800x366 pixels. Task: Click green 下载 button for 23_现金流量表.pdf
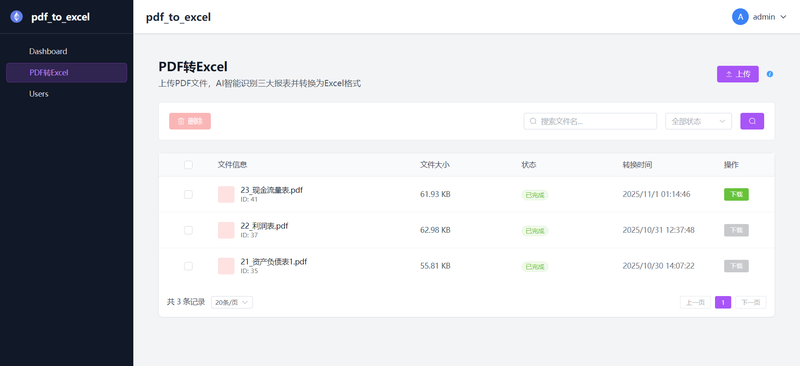coord(736,194)
